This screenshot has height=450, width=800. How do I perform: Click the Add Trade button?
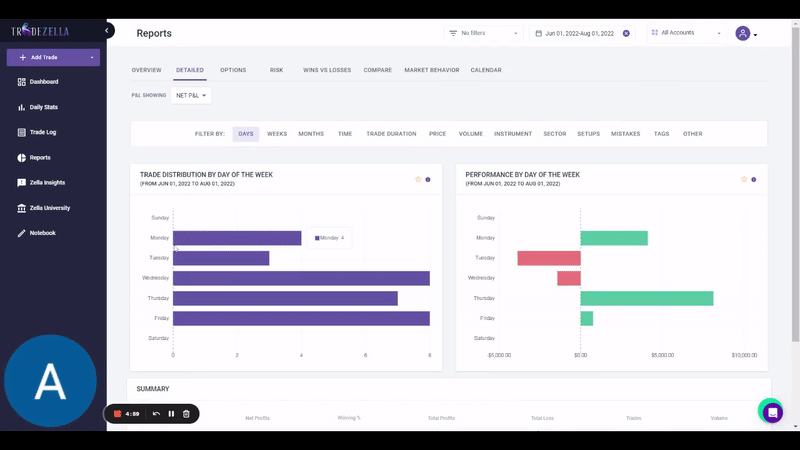pyautogui.click(x=52, y=57)
